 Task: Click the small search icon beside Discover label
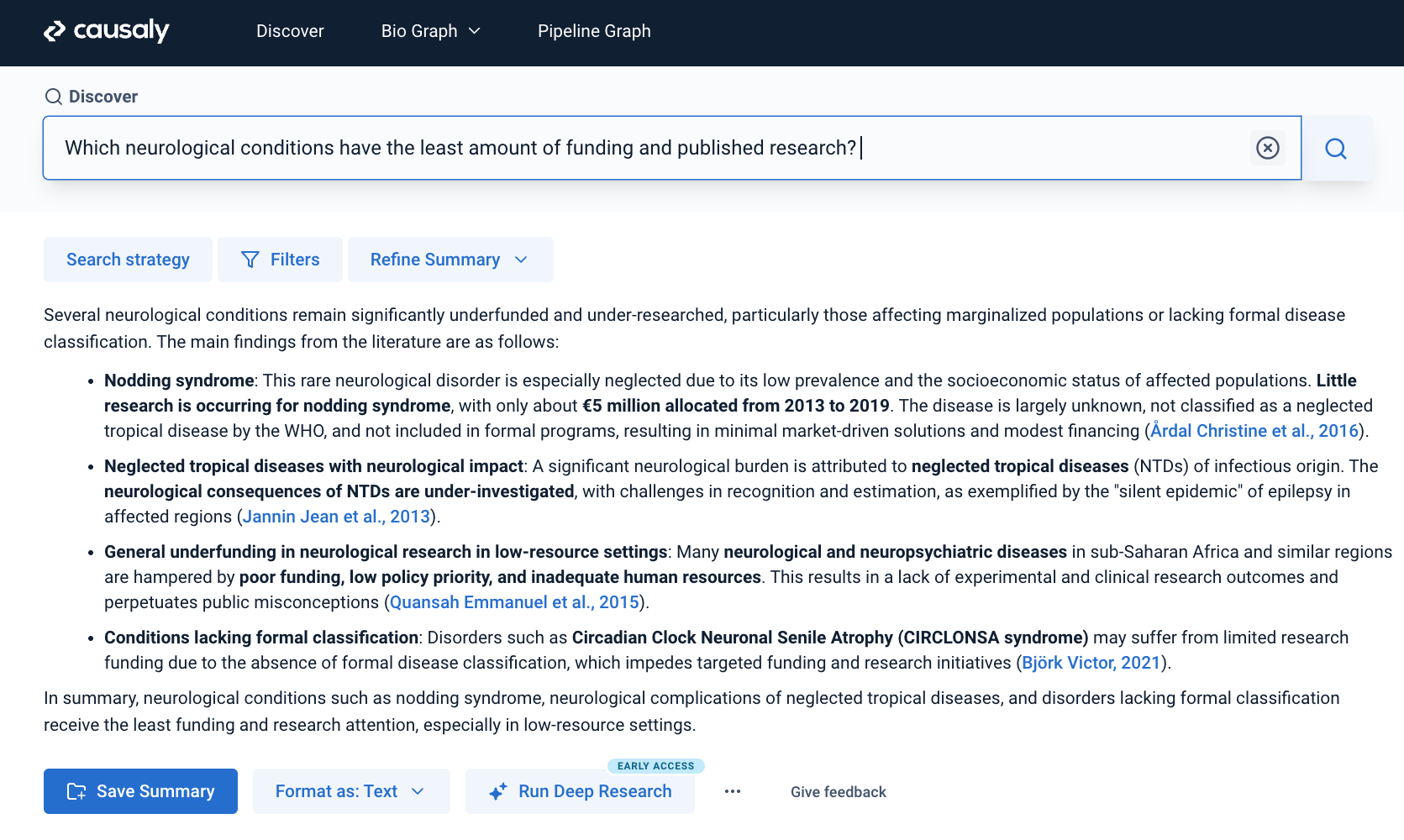tap(54, 97)
